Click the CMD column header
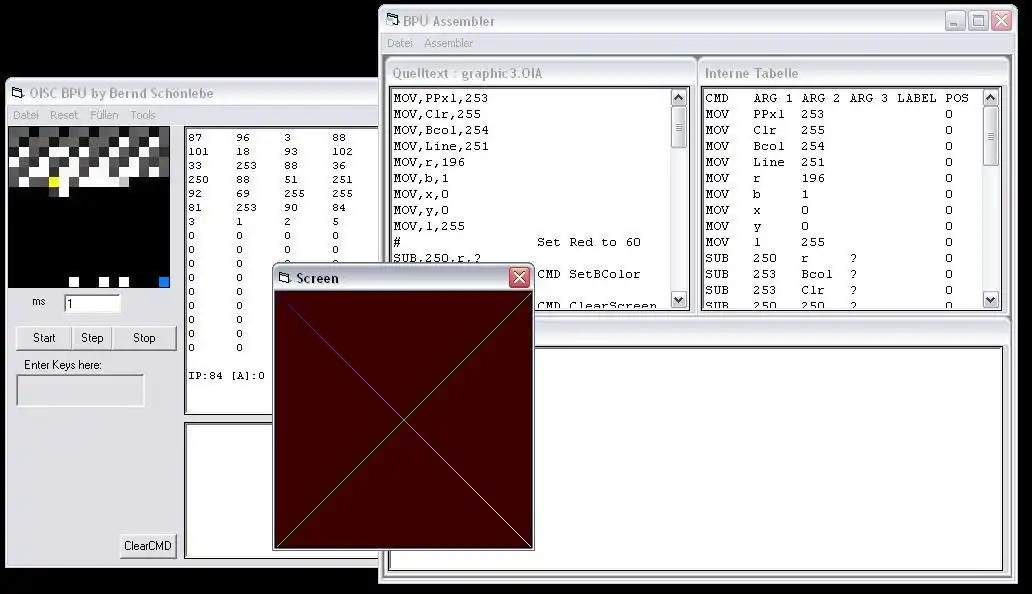The image size is (1032, 594). pos(717,98)
